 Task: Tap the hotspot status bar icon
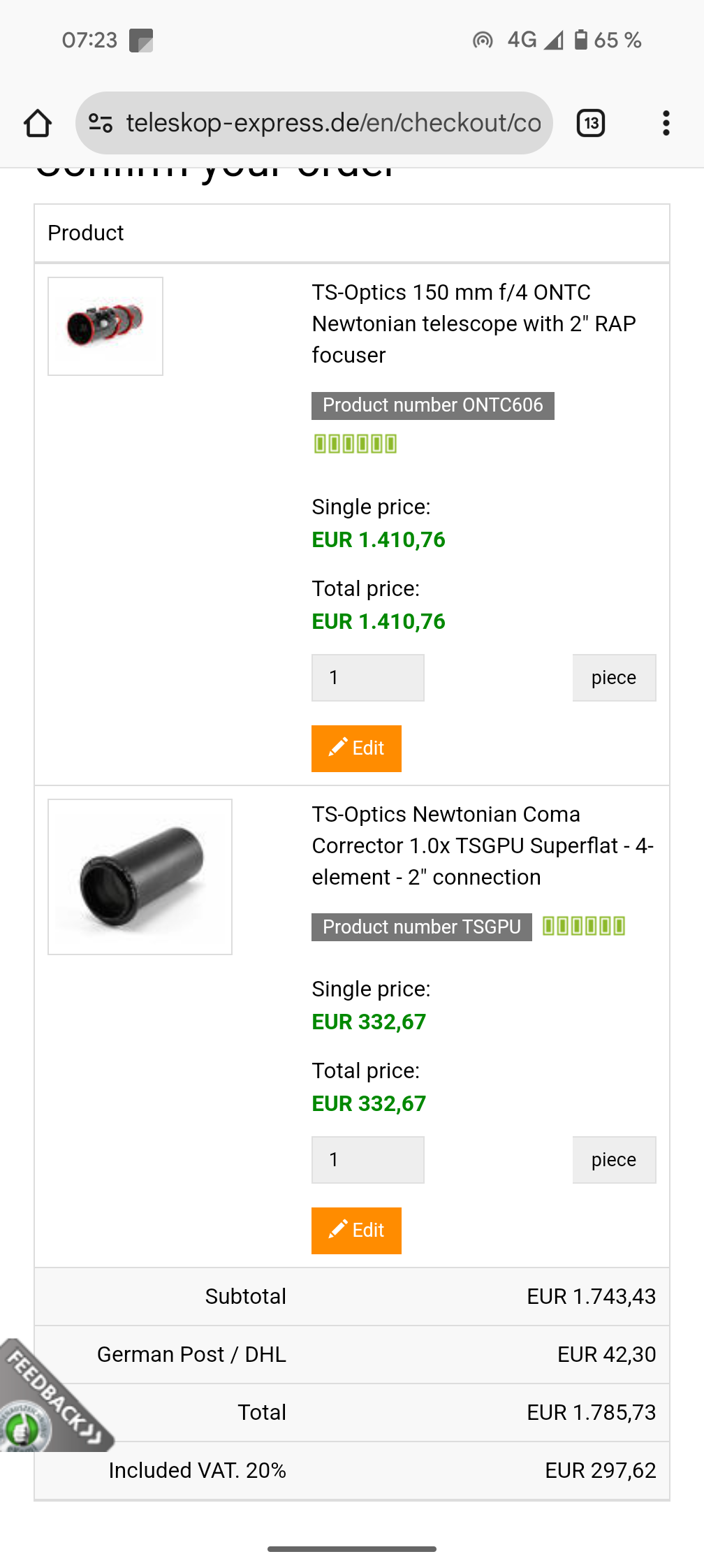483,41
